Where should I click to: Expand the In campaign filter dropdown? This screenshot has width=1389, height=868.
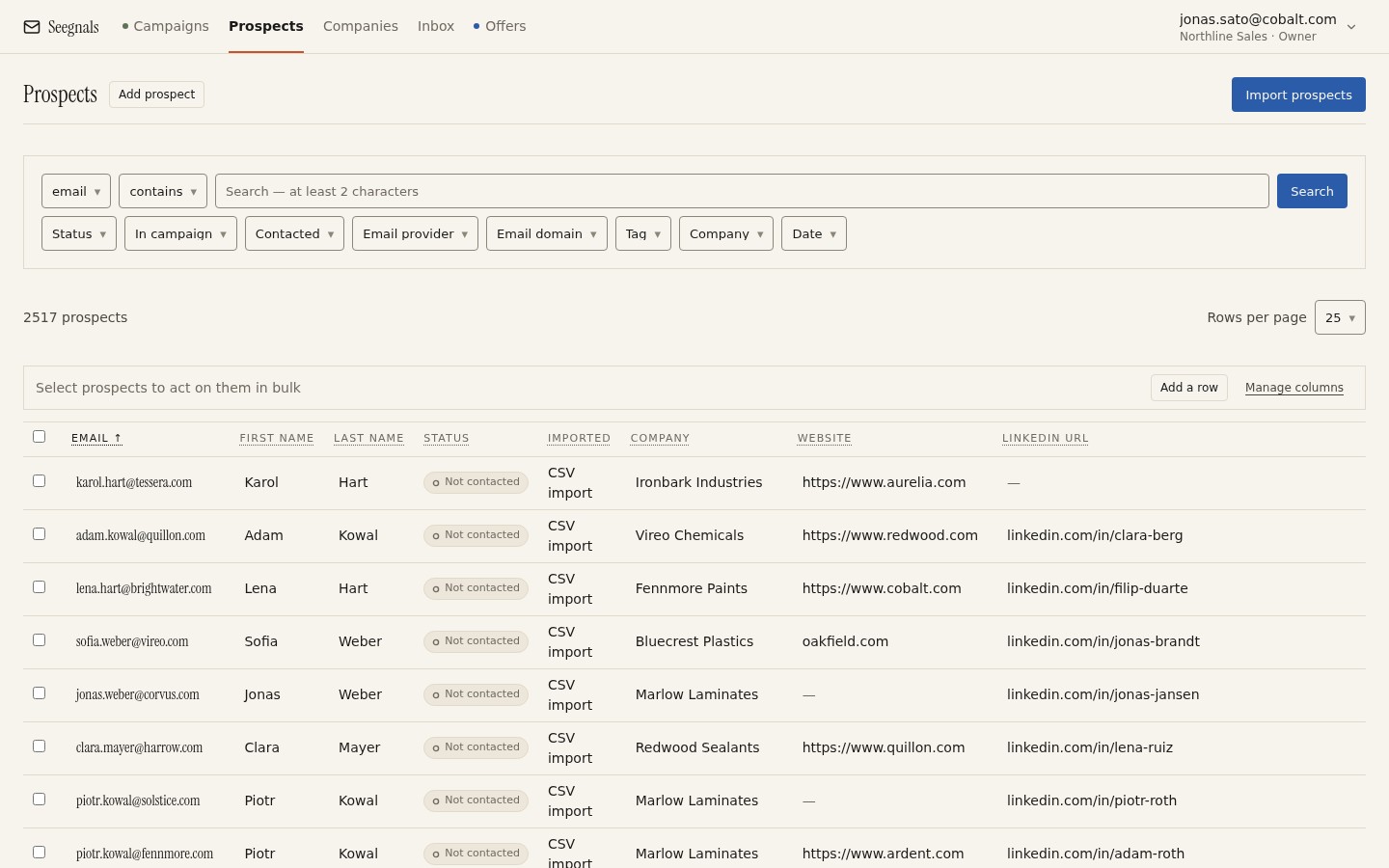pyautogui.click(x=180, y=233)
